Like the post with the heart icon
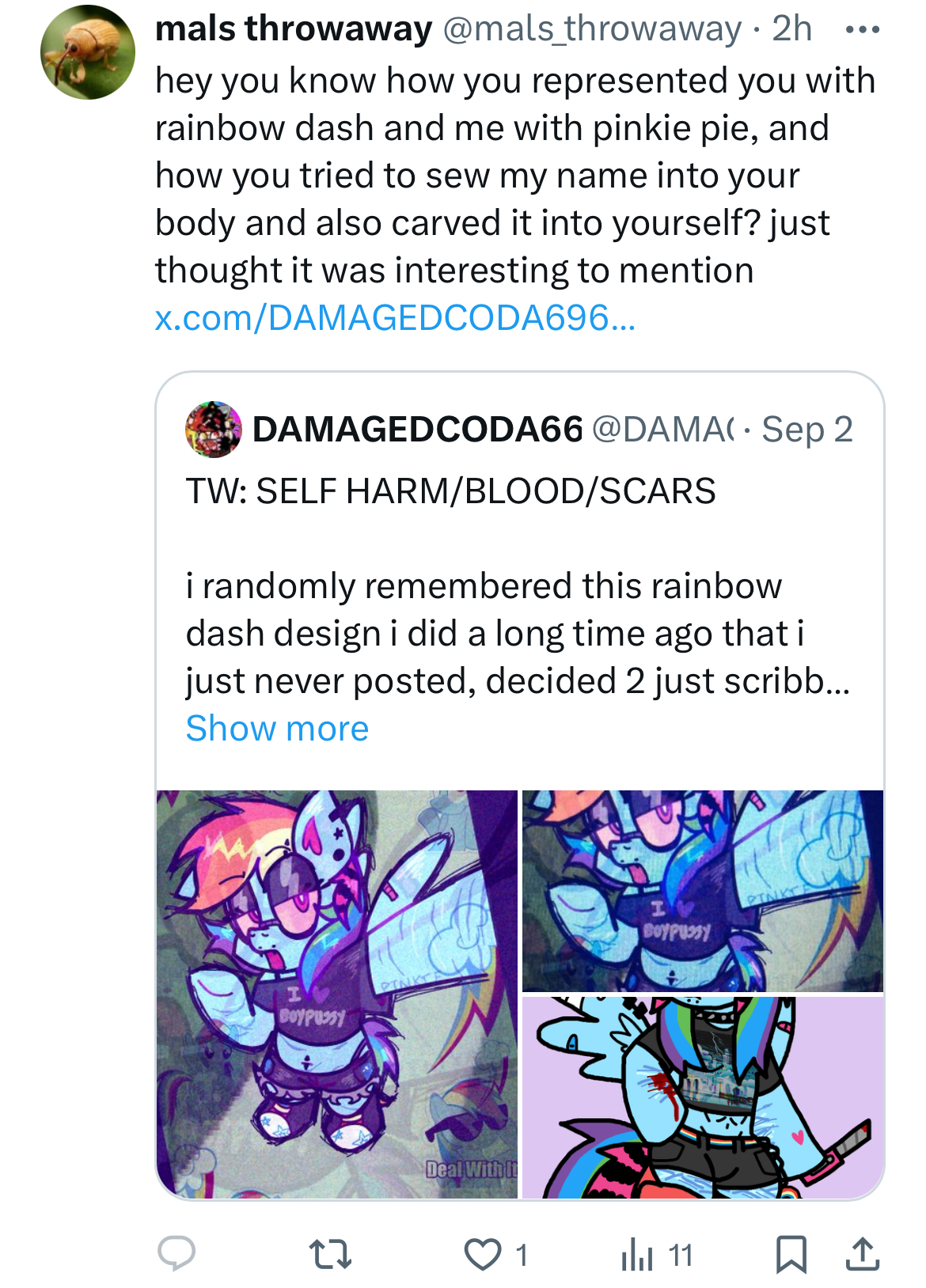 (x=482, y=1255)
